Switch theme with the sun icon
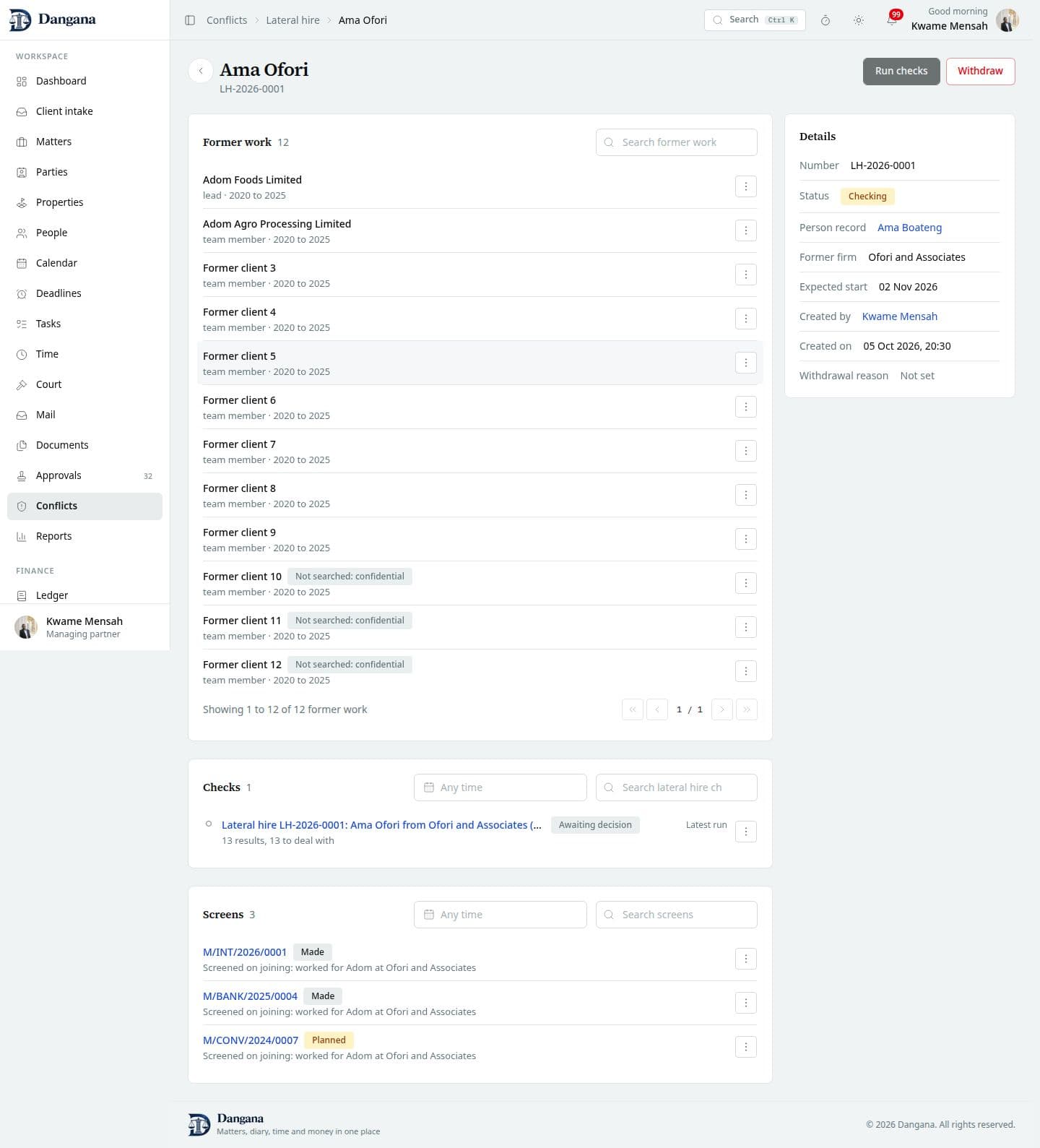Viewport: 1040px width, 1148px height. pos(859,20)
